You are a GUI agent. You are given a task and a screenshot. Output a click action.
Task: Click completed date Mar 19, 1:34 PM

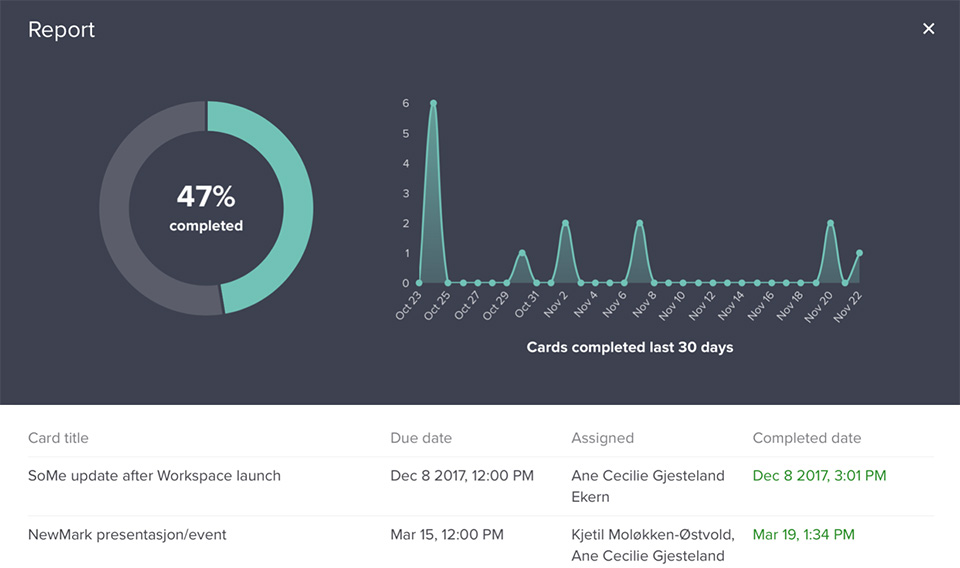click(x=803, y=534)
